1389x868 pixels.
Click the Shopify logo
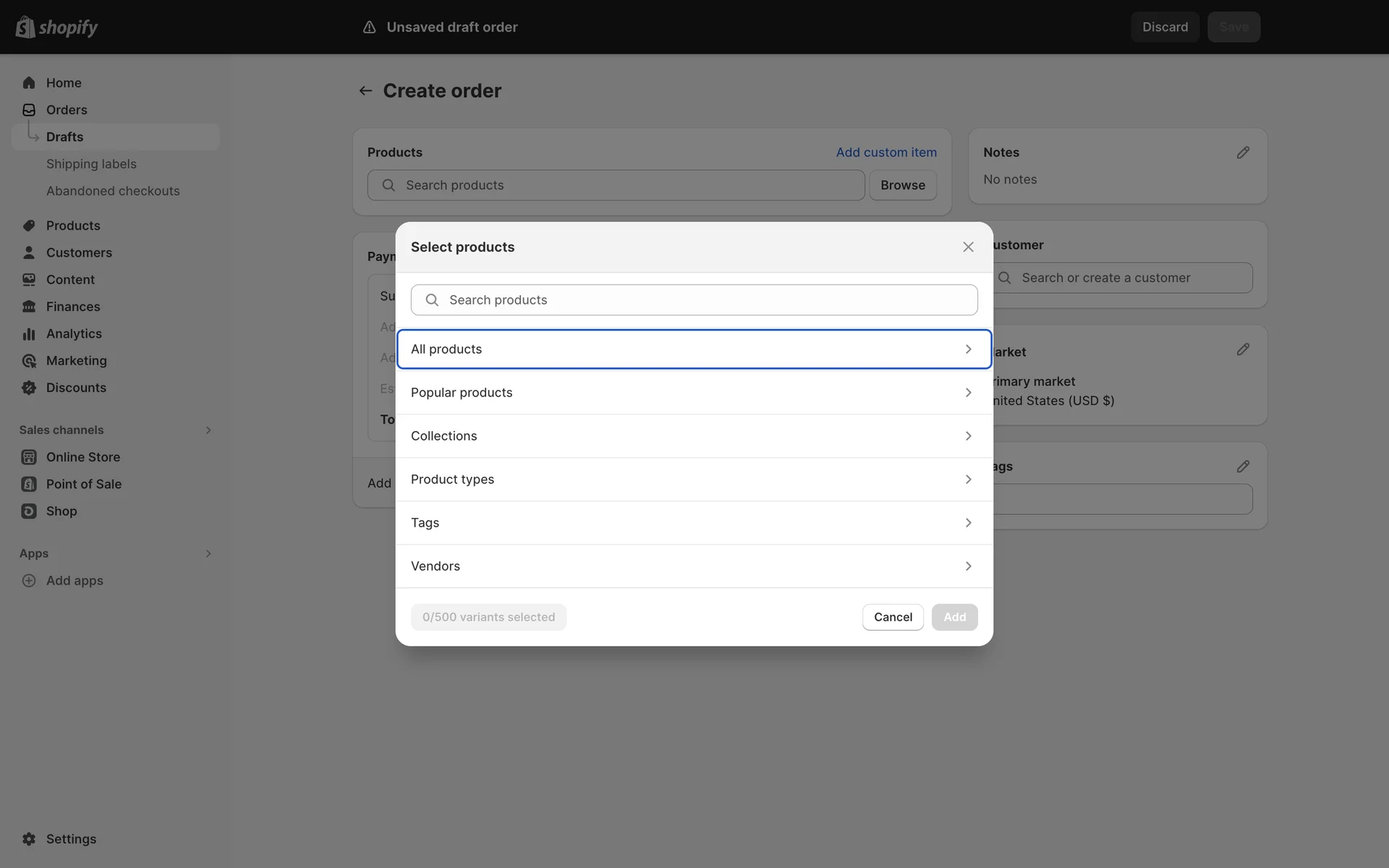[56, 27]
